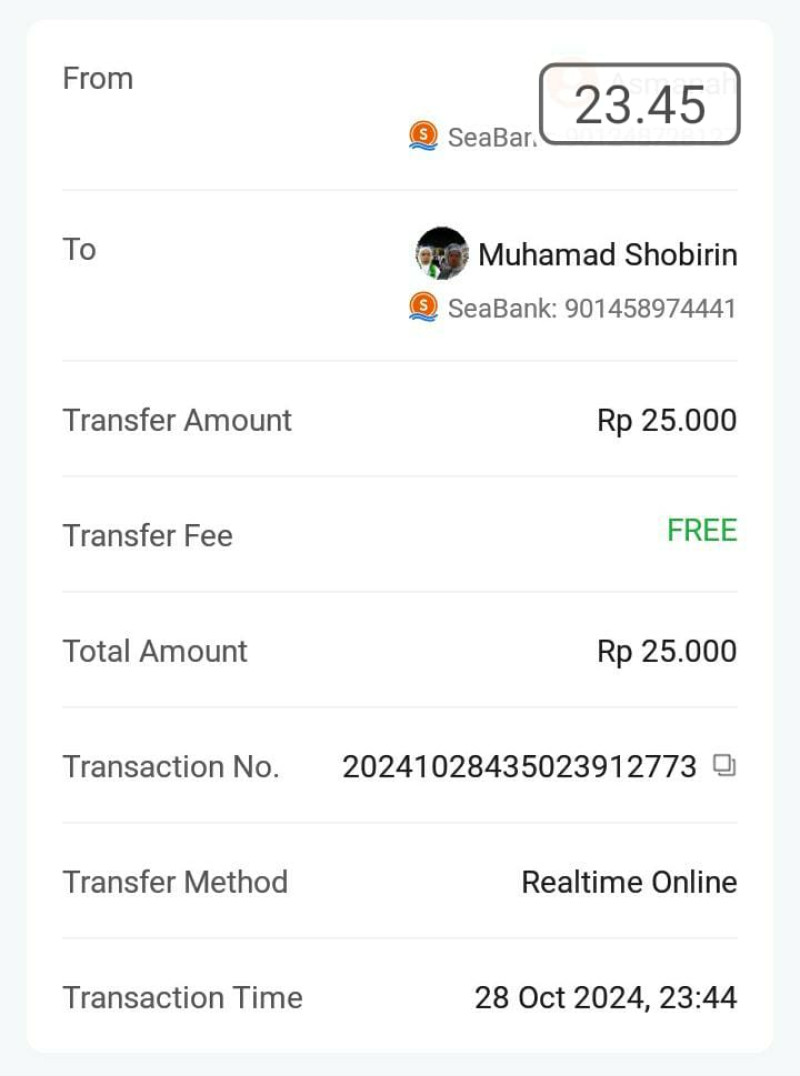Copy the transaction number using copy icon
This screenshot has height=1076, width=800.
pyautogui.click(x=724, y=766)
